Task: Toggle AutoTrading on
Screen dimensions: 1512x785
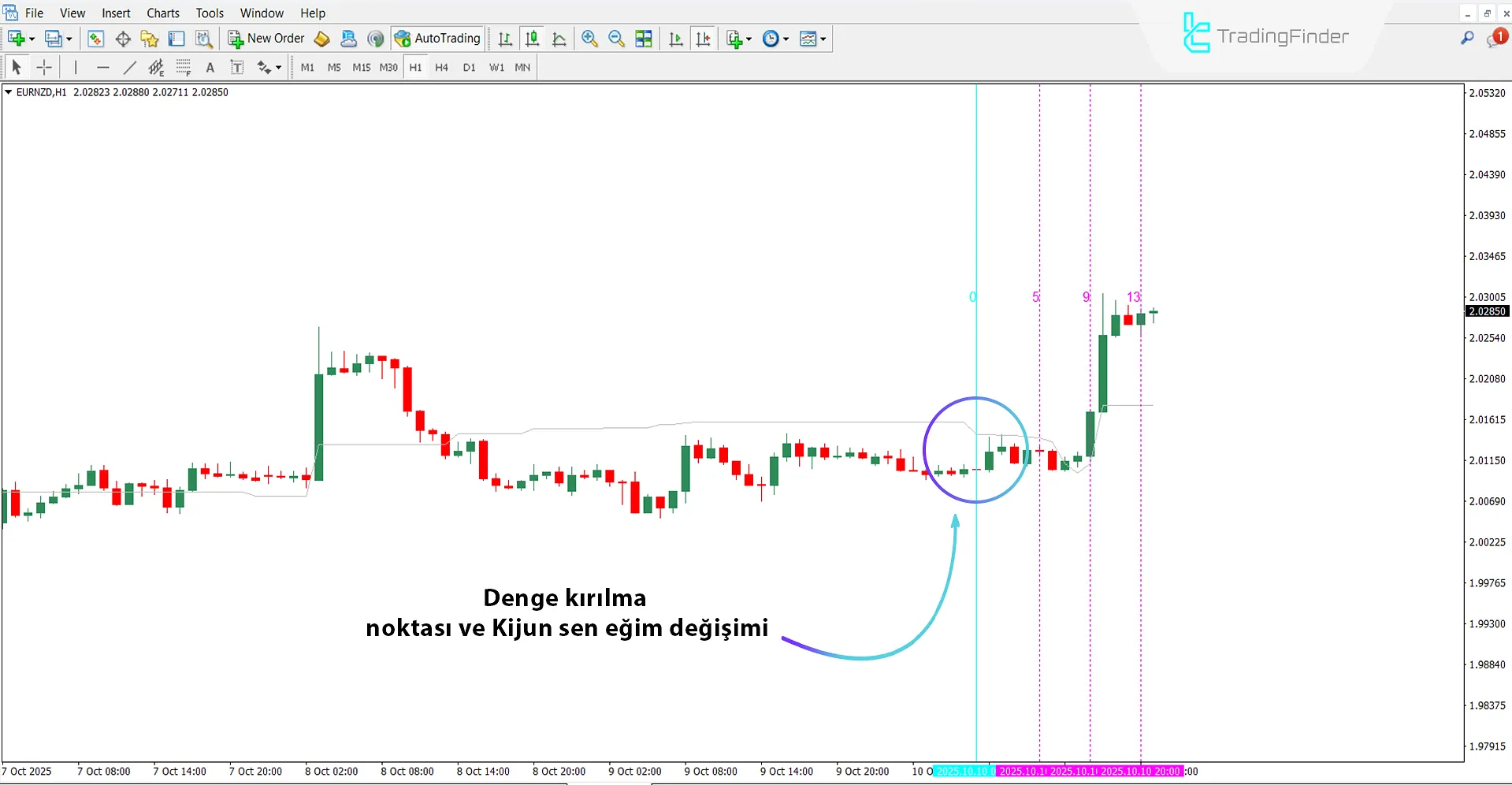Action: coord(438,38)
